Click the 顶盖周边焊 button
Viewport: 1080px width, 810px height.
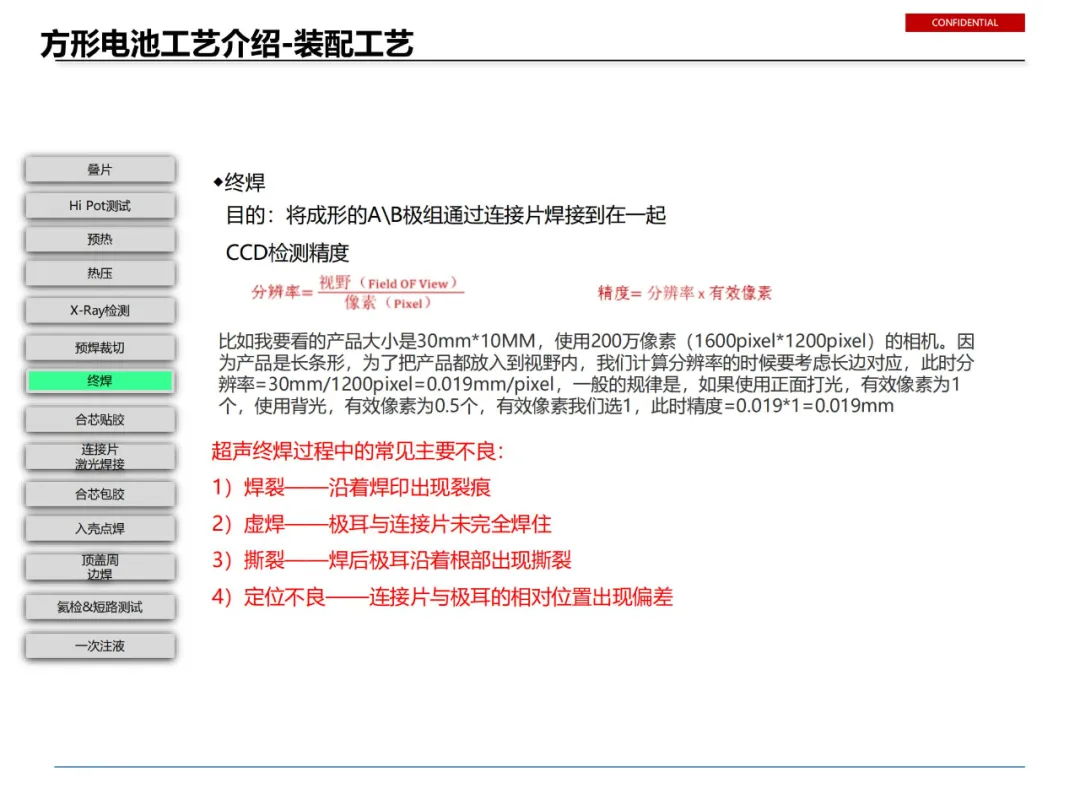100,567
